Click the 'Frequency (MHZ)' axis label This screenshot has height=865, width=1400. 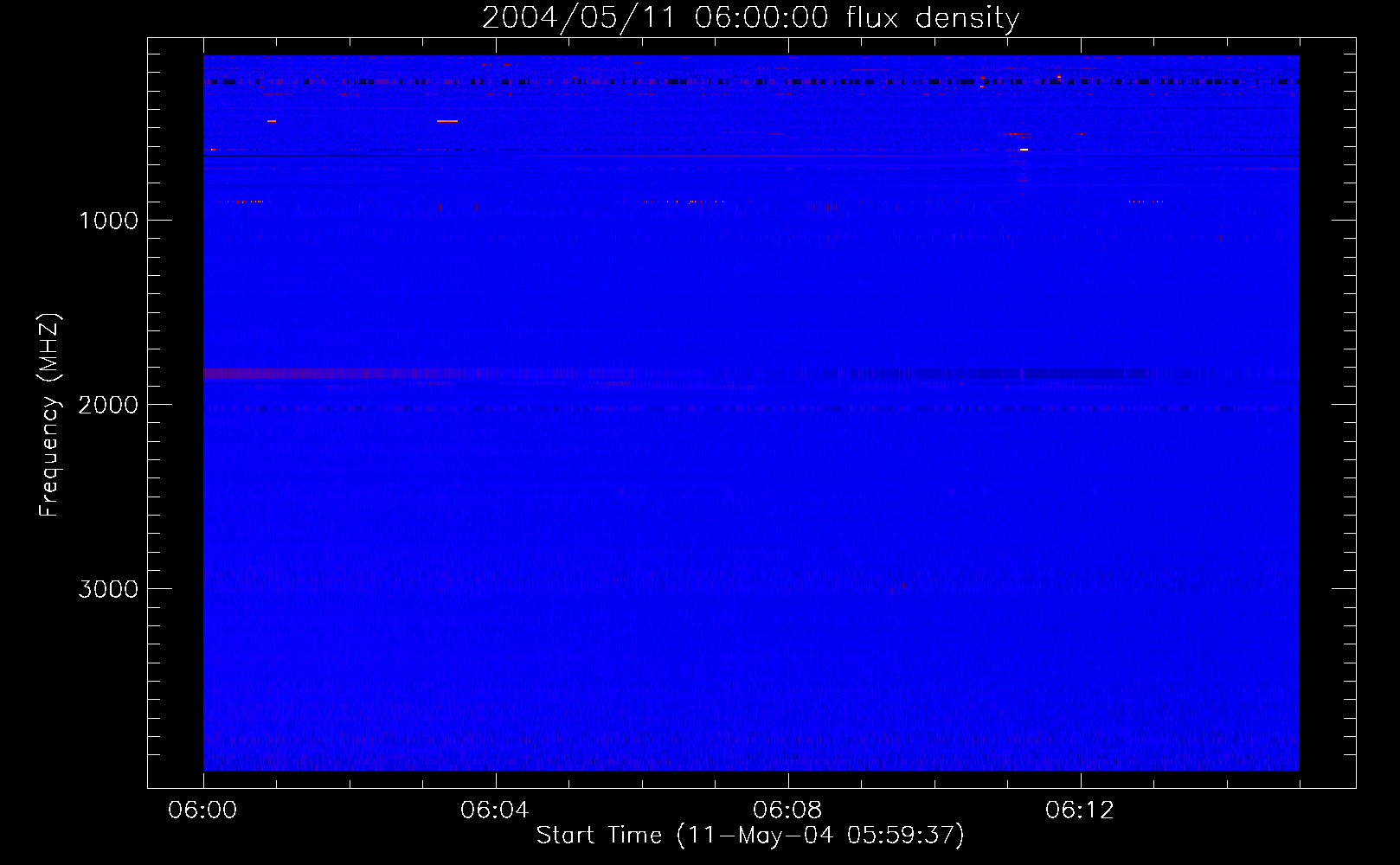49,415
